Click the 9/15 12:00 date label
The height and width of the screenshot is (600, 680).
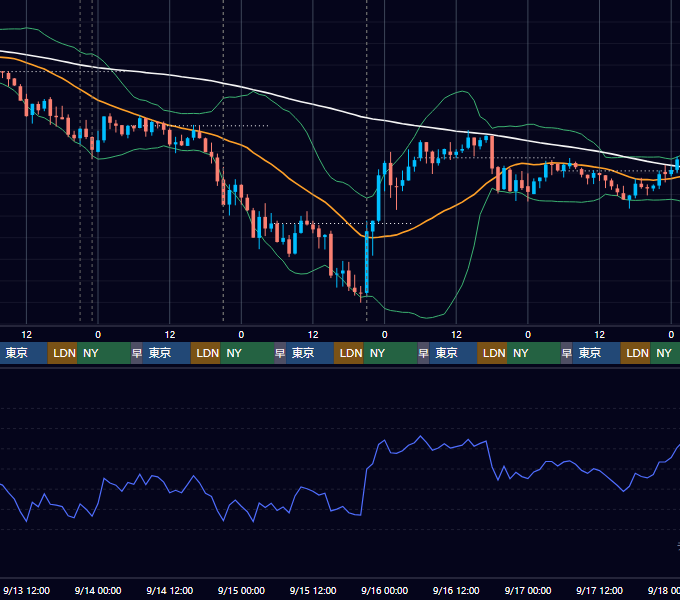click(313, 590)
